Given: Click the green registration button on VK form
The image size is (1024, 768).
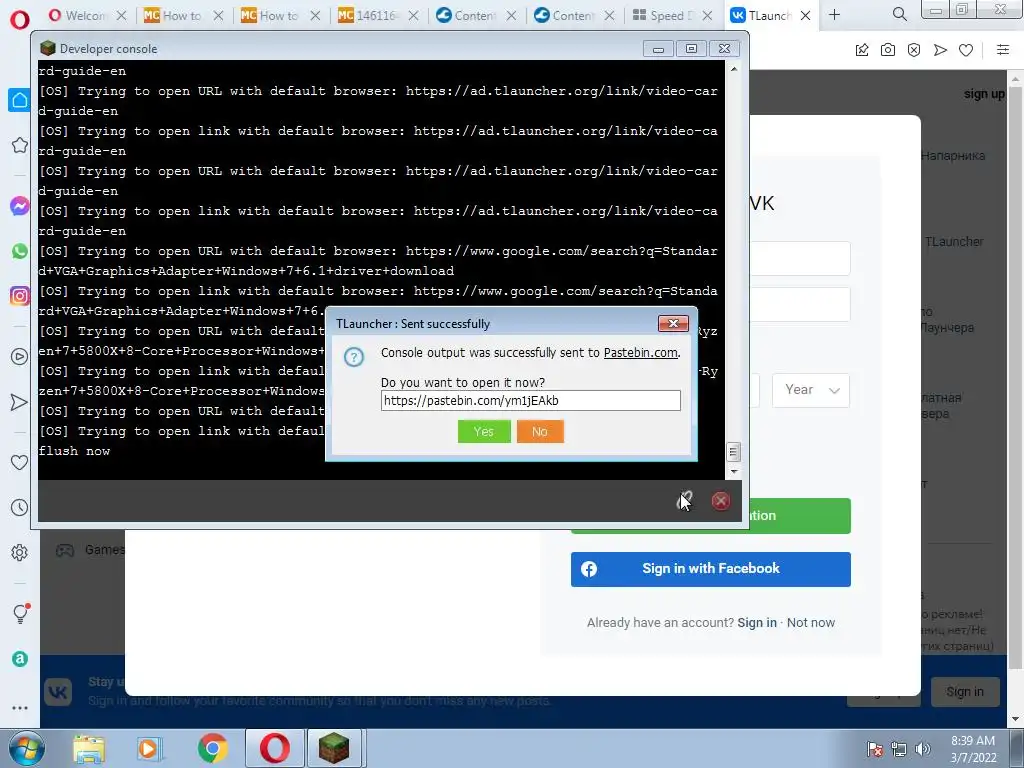Looking at the screenshot, I should [x=800, y=516].
